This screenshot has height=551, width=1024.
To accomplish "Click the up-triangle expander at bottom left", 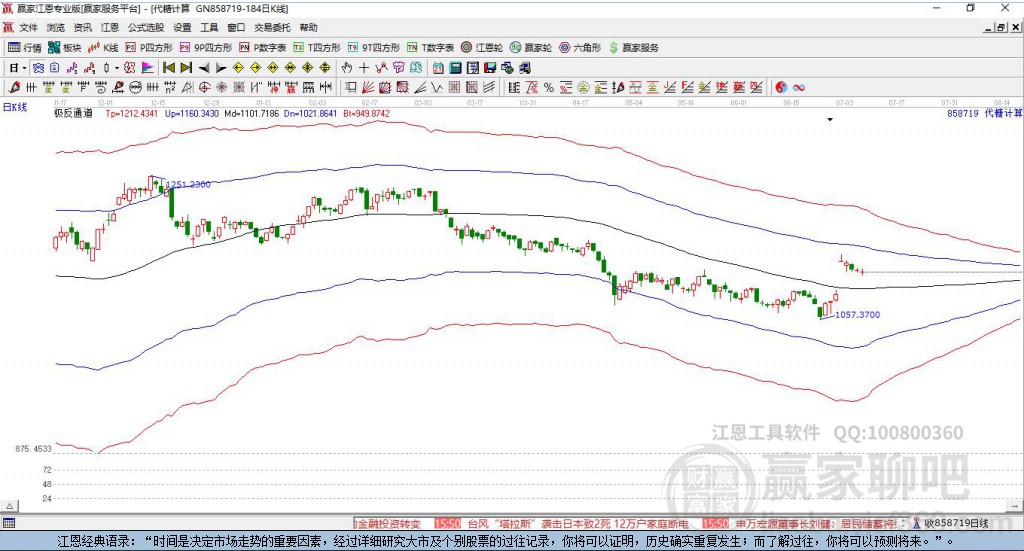I will tap(10, 506).
